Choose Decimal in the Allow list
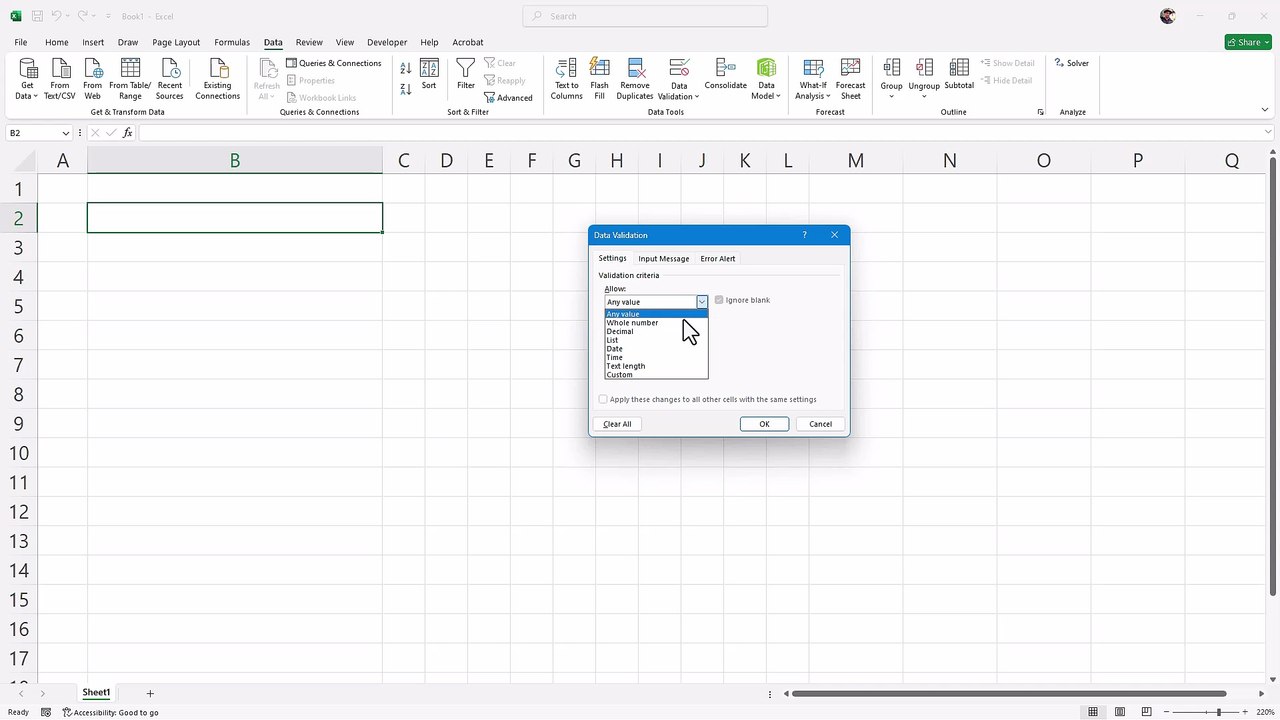Image resolution: width=1280 pixels, height=720 pixels. coord(656,331)
